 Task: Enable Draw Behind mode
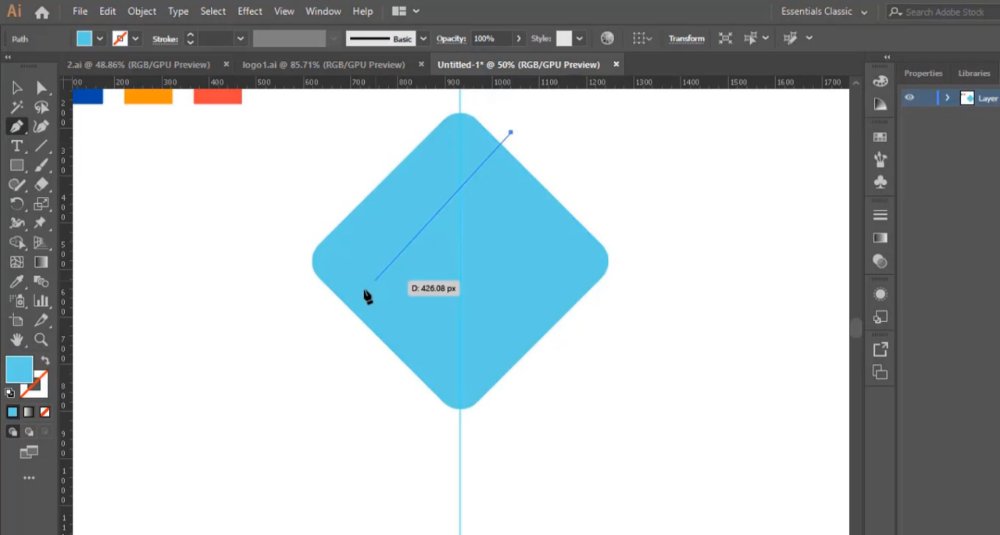(28, 432)
